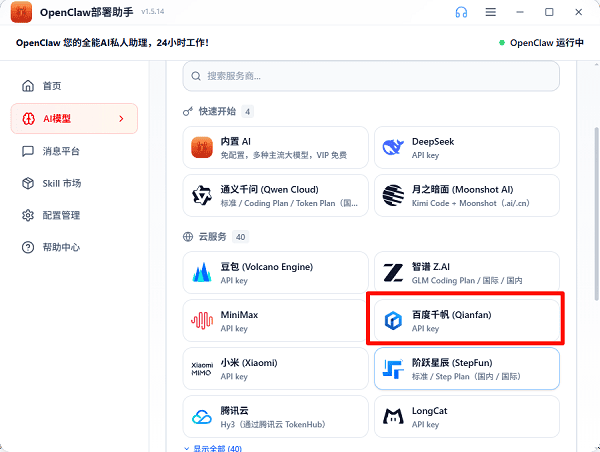This screenshot has width=600, height=452.
Task: Click the OpenClaw app logo icon
Action: [21, 12]
